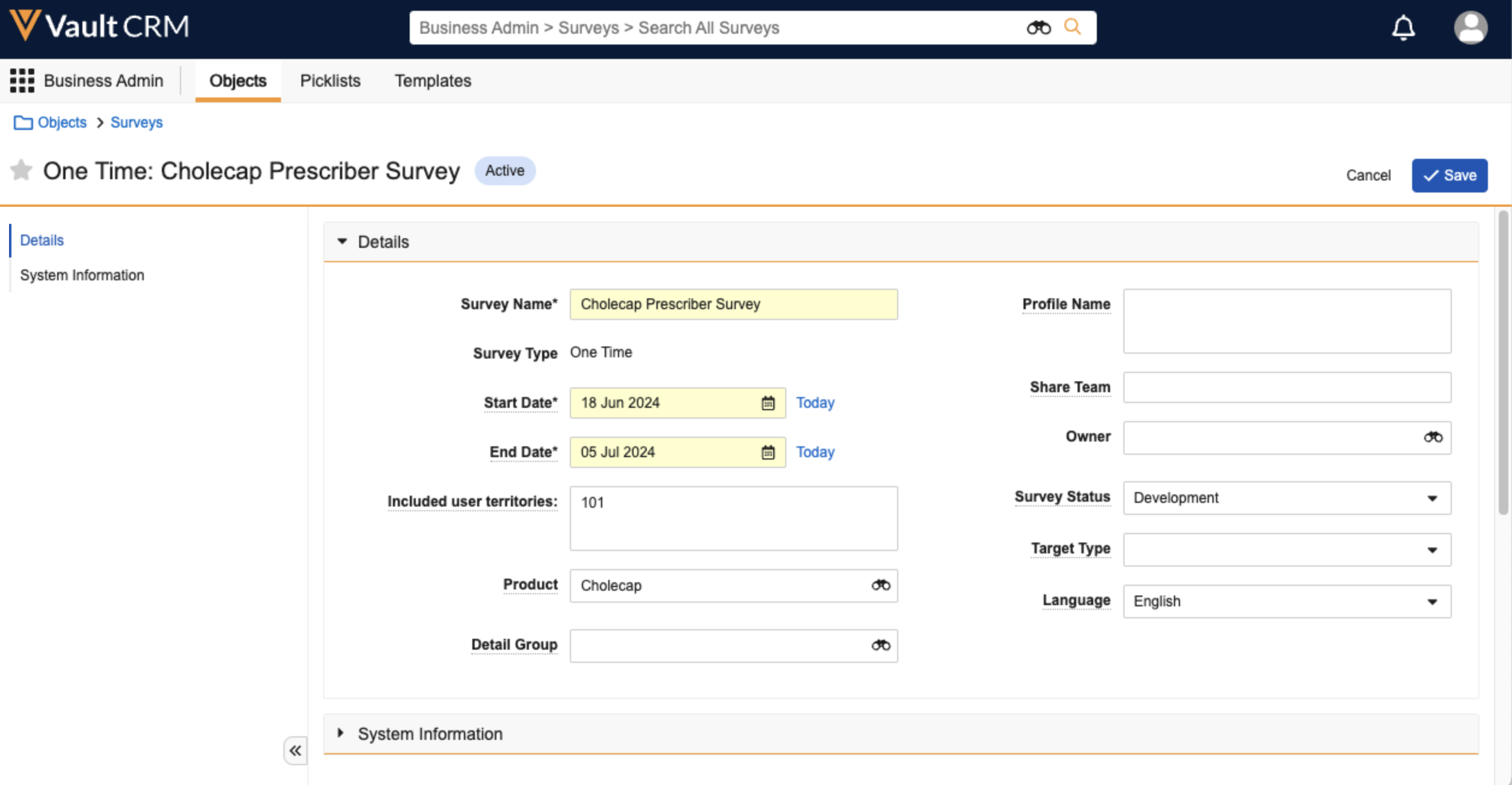This screenshot has width=1512, height=785.
Task: Click the favorite star next to survey title
Action: coord(21,170)
